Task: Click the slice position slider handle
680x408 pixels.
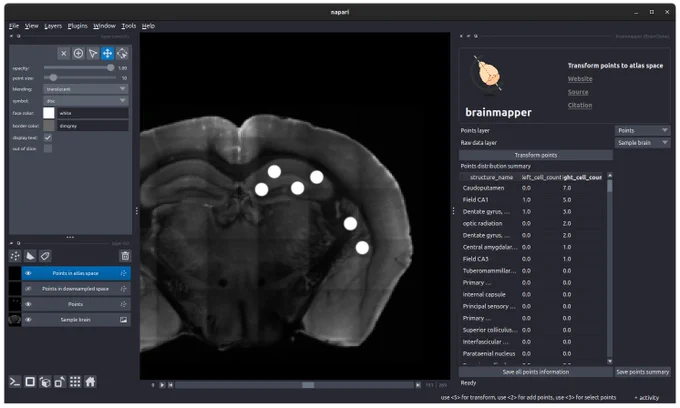Action: coord(308,385)
